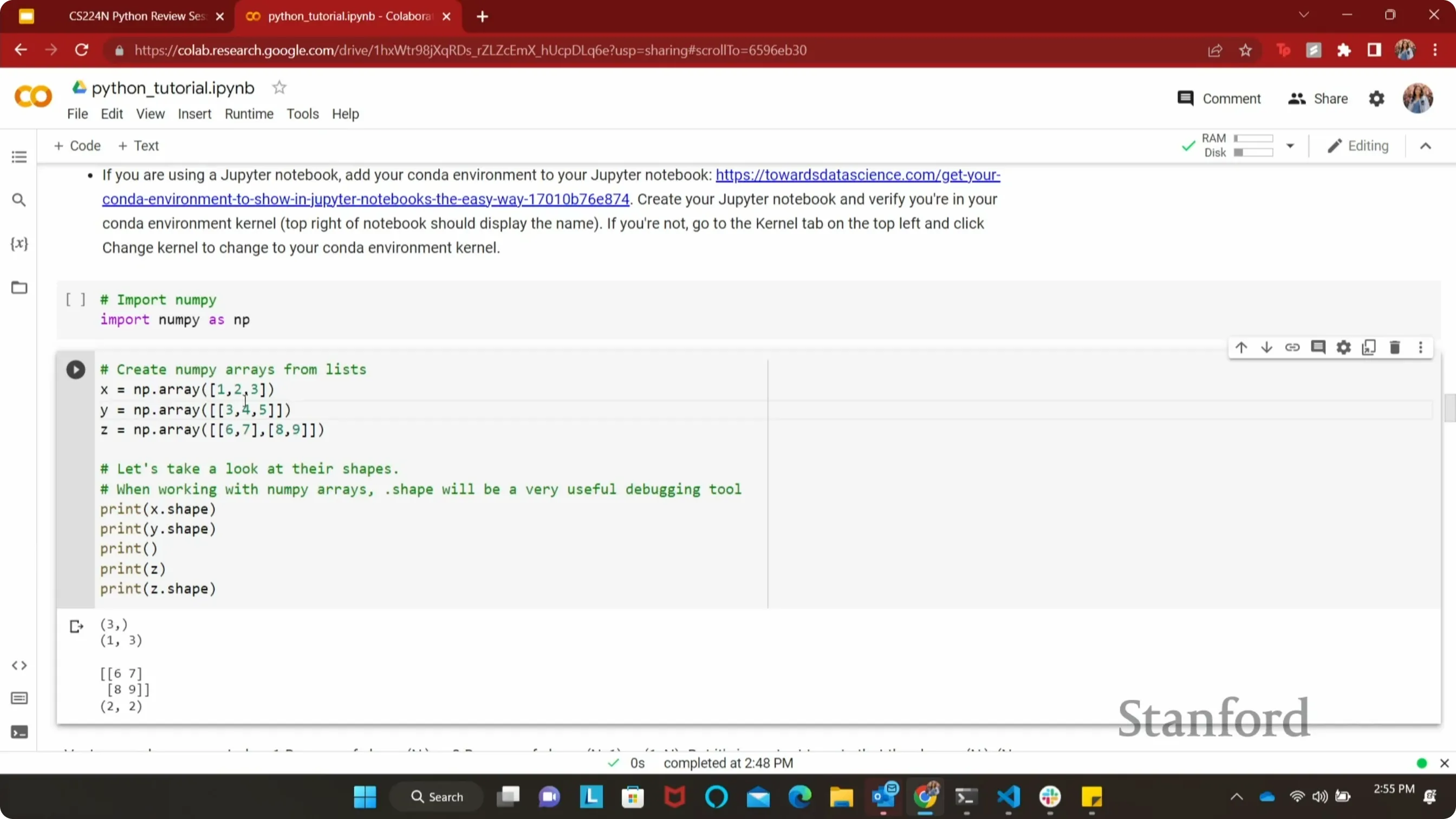Clear the cell output using output icon

tap(76, 626)
